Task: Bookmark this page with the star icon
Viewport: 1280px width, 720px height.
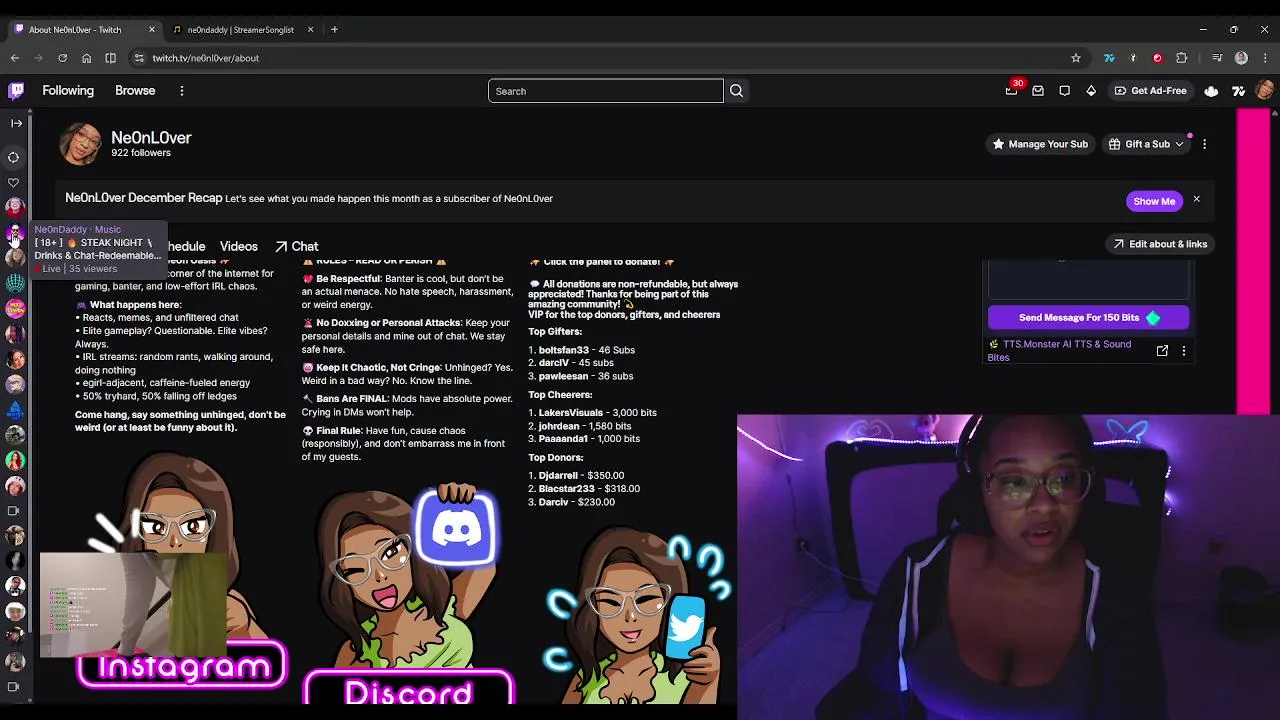Action: point(1076,58)
